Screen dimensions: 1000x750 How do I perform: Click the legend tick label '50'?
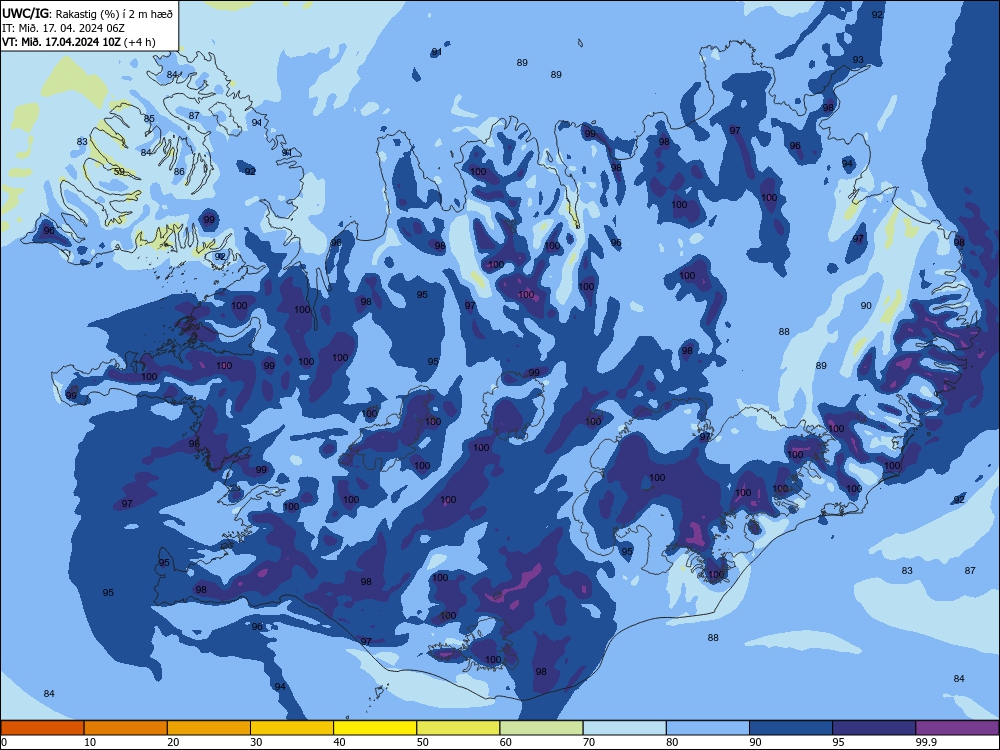point(422,742)
